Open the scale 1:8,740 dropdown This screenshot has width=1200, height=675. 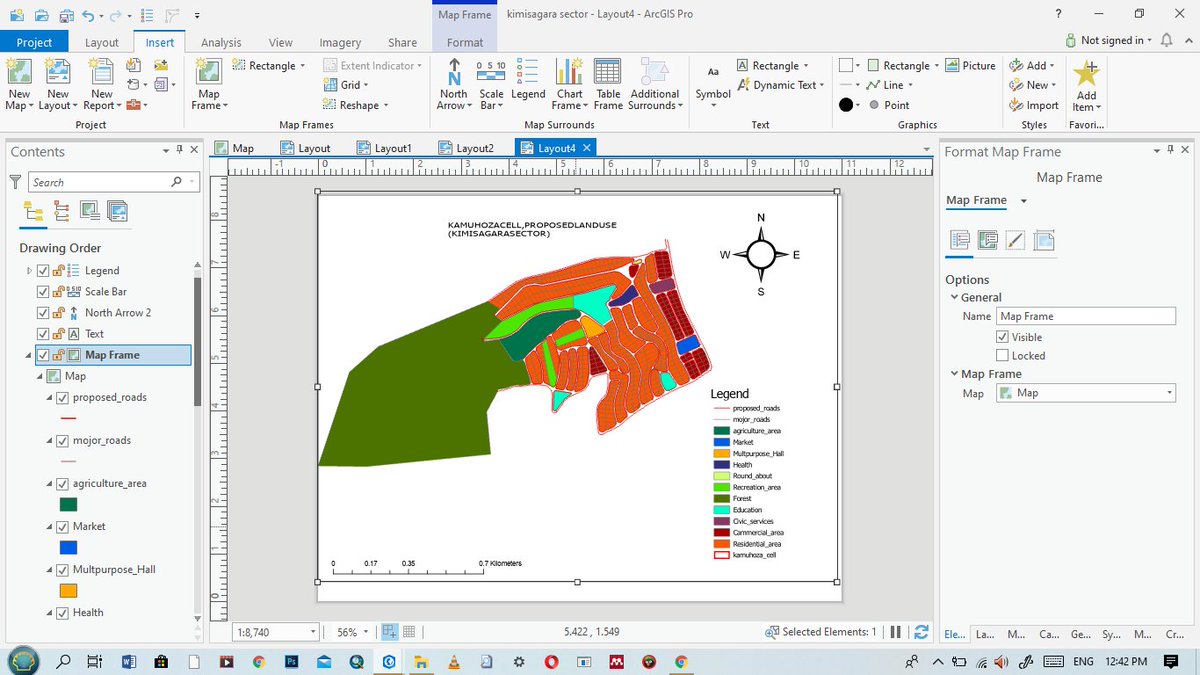[x=313, y=632]
